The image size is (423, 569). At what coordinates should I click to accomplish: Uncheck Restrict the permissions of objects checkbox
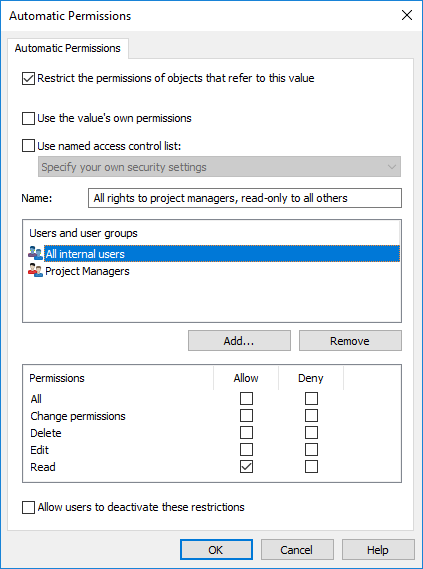(28, 78)
